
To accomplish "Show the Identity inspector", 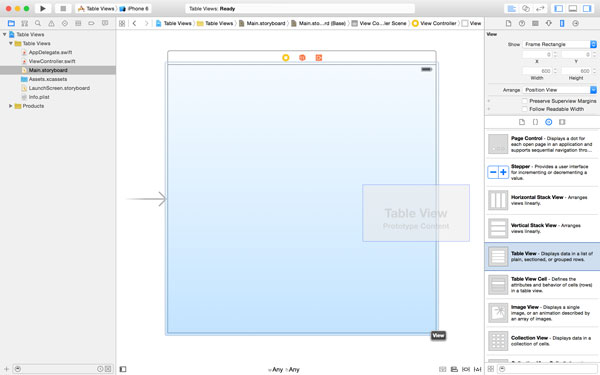I will 535,23.
